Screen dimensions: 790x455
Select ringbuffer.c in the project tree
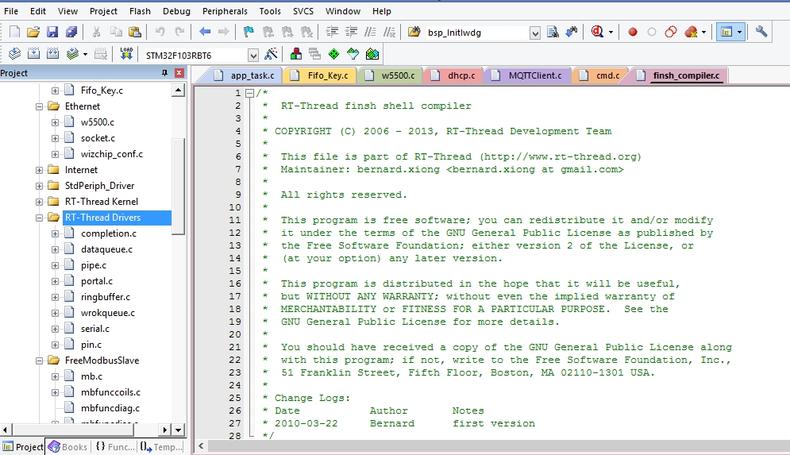pos(105,297)
